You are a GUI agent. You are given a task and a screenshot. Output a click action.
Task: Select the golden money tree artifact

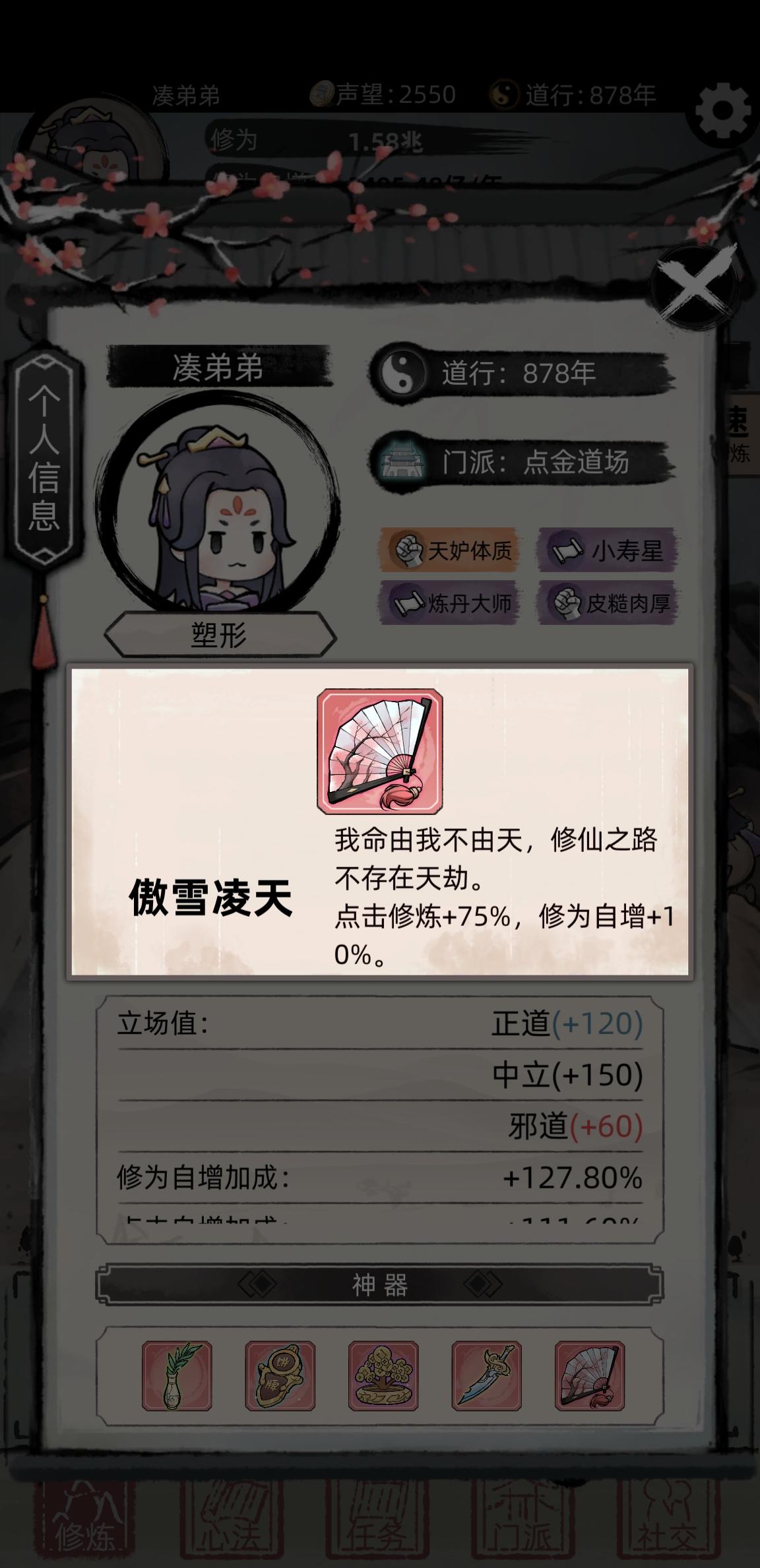pyautogui.click(x=383, y=1376)
